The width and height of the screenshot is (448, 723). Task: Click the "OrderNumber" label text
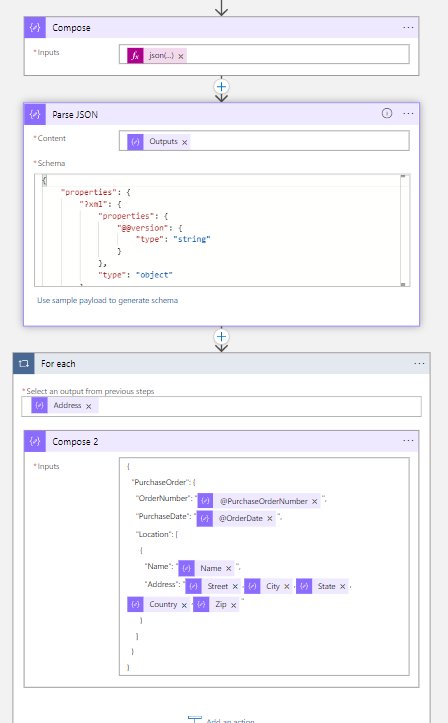pos(163,498)
